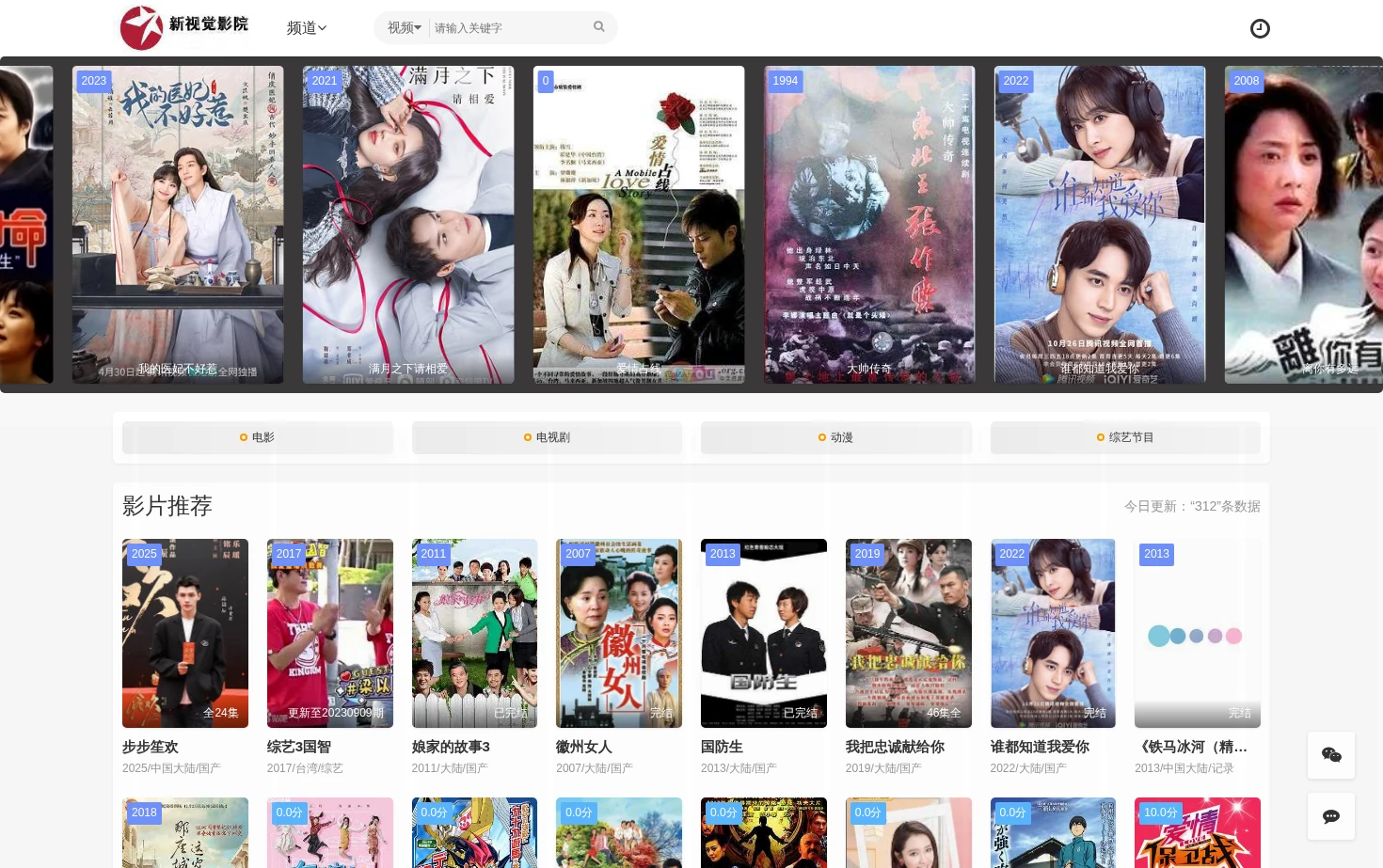
Task: Open the watch history clock icon
Action: point(1260,29)
